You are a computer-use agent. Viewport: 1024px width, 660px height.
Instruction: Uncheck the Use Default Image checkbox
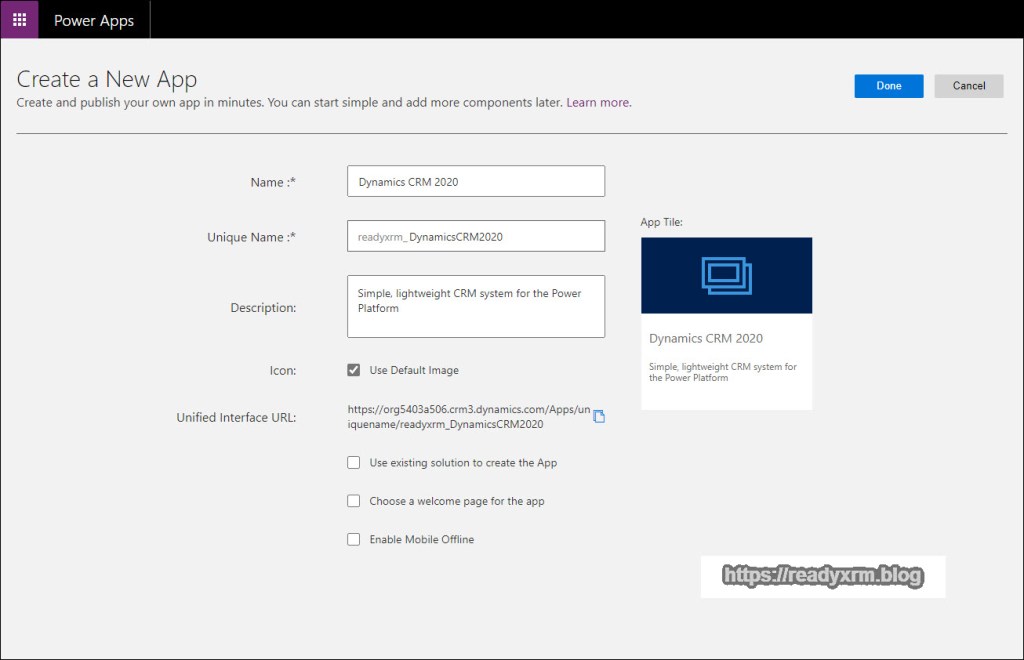tap(354, 370)
